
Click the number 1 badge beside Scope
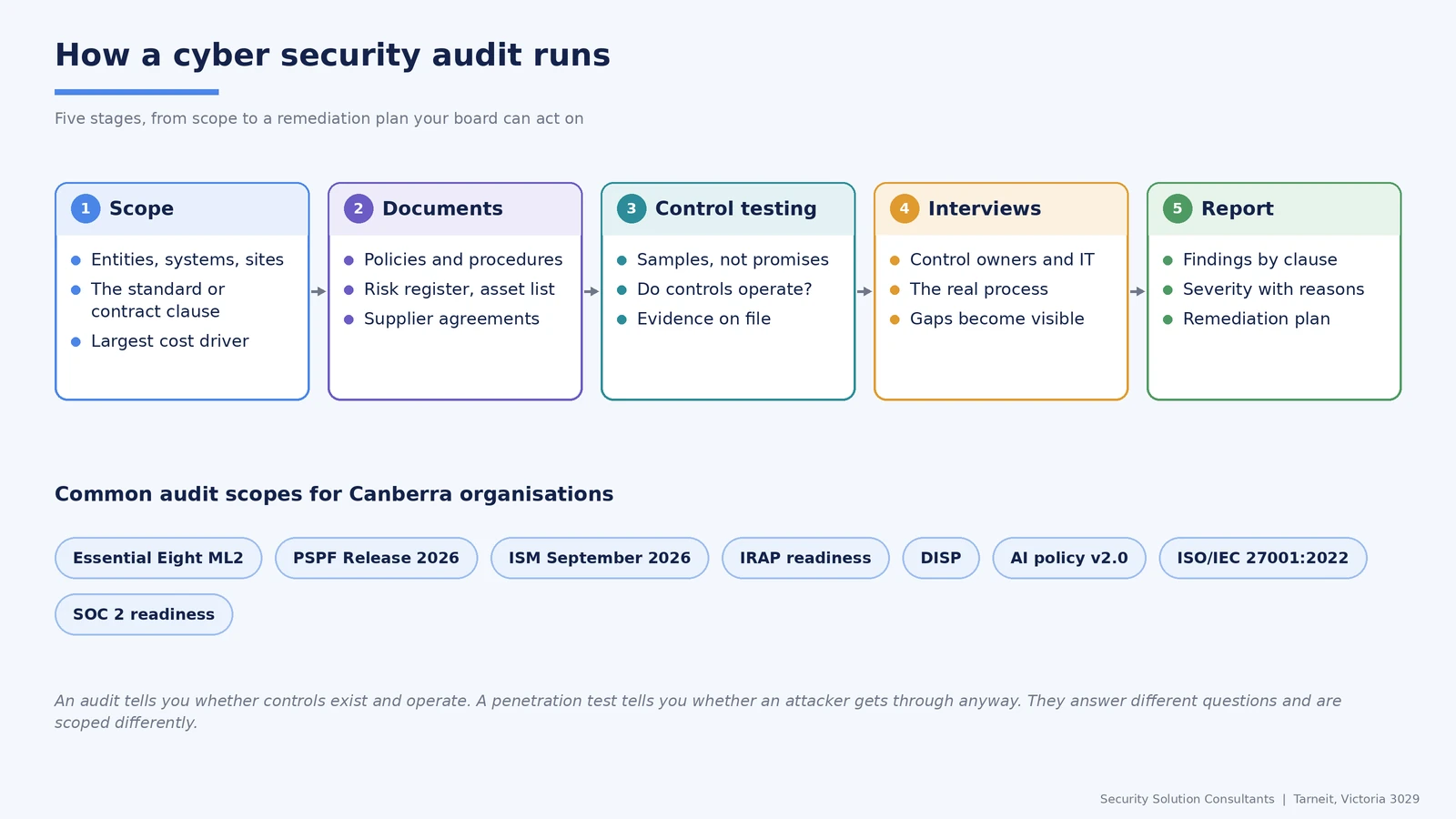point(86,208)
